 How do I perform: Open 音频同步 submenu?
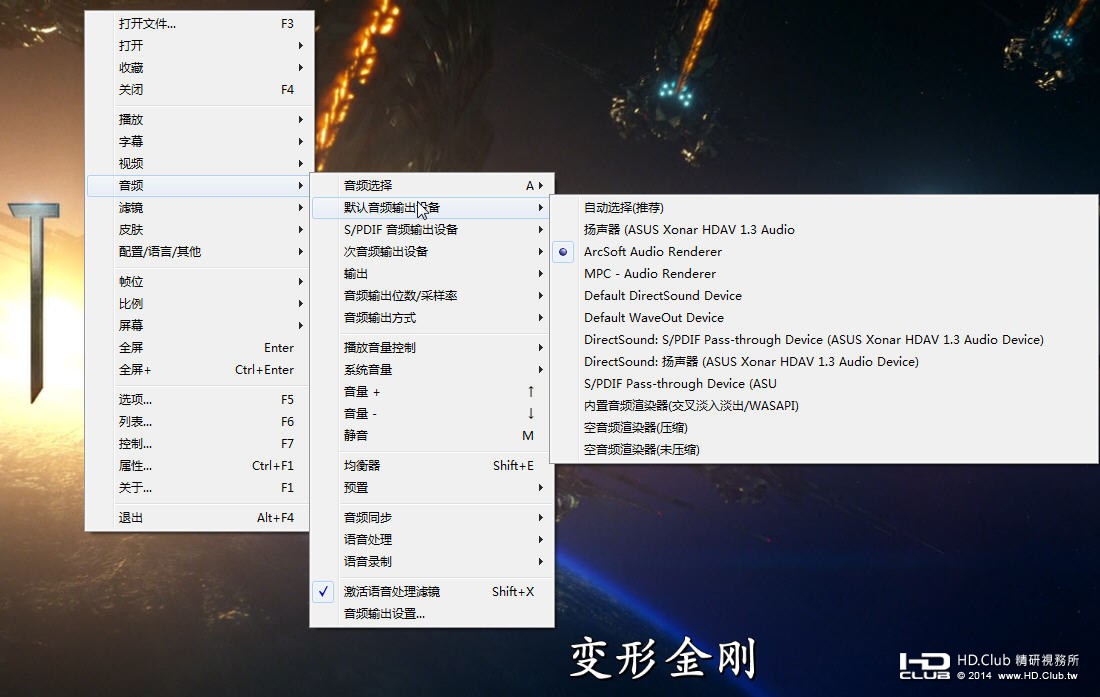click(431, 517)
